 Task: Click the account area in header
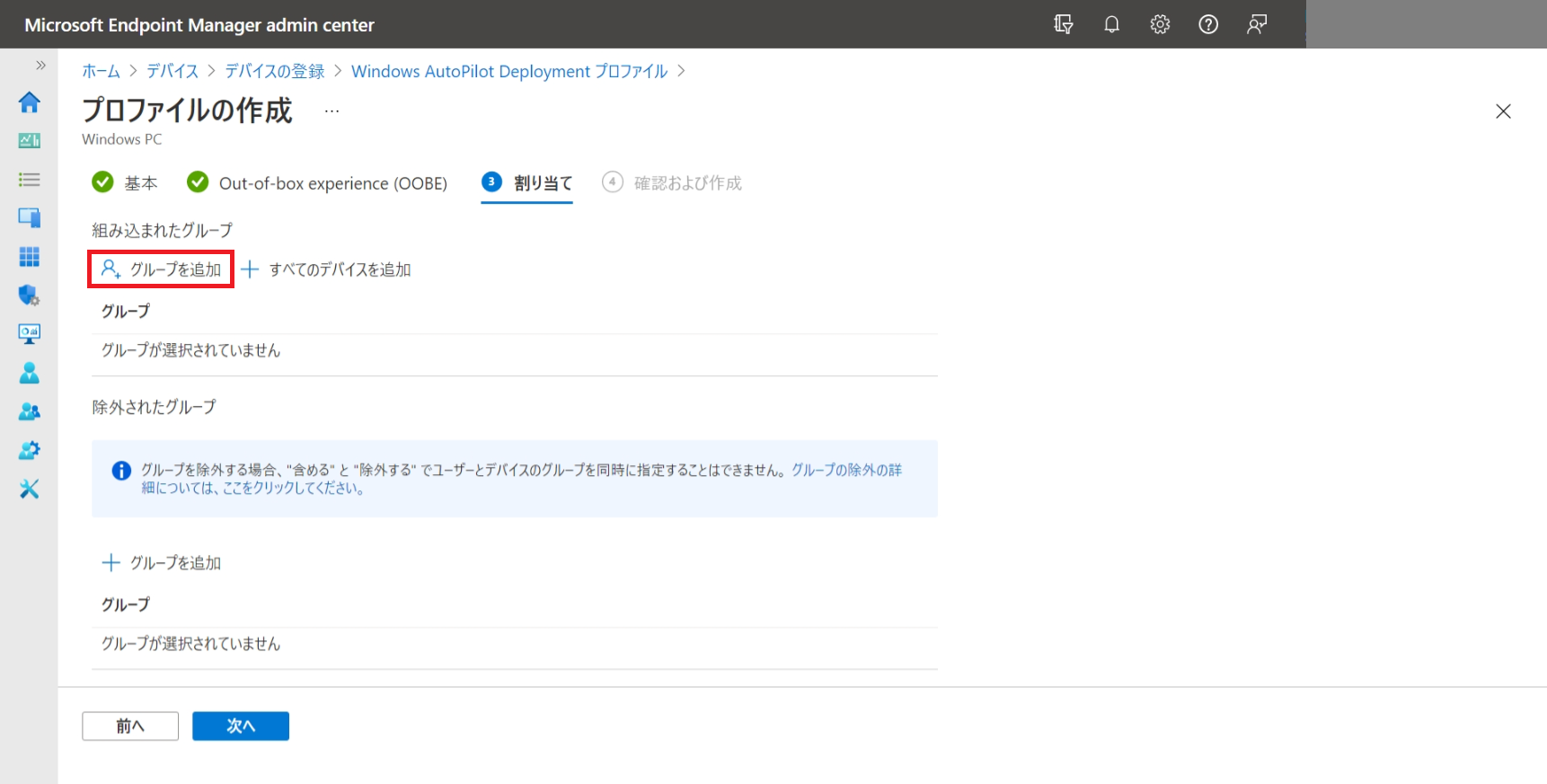[1426, 24]
